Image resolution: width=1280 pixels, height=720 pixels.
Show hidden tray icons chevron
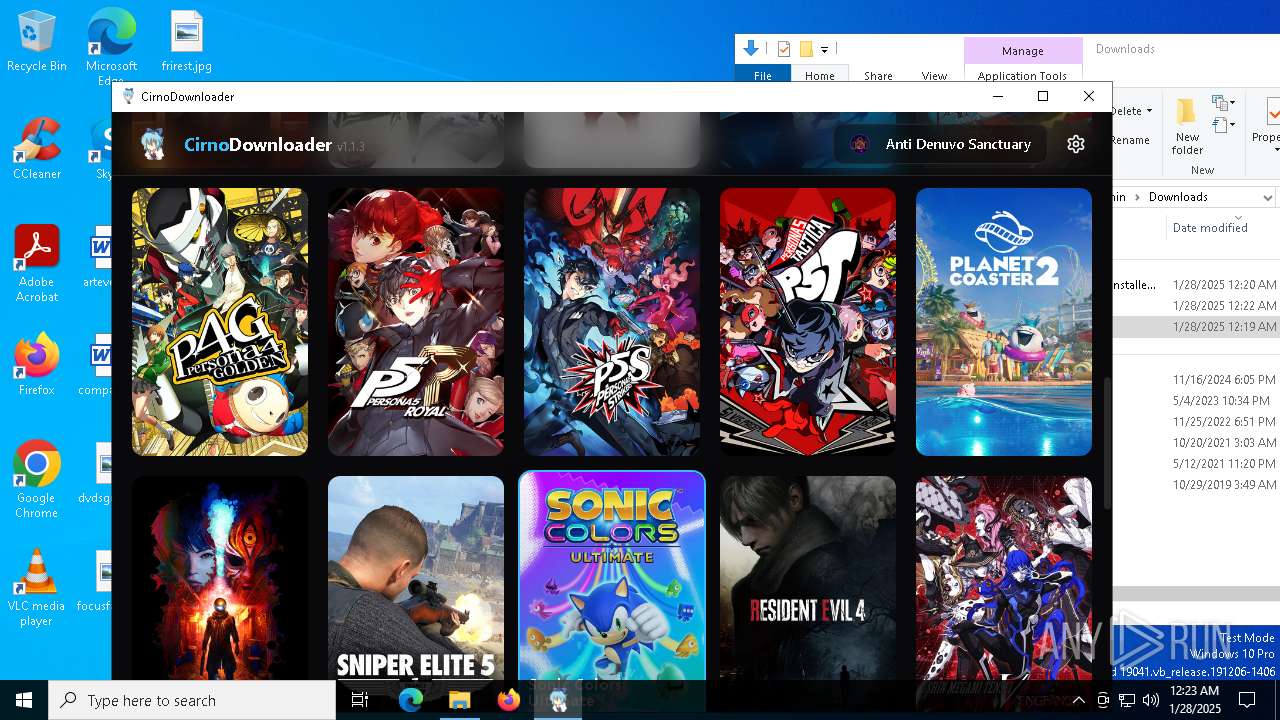pyautogui.click(x=1078, y=700)
